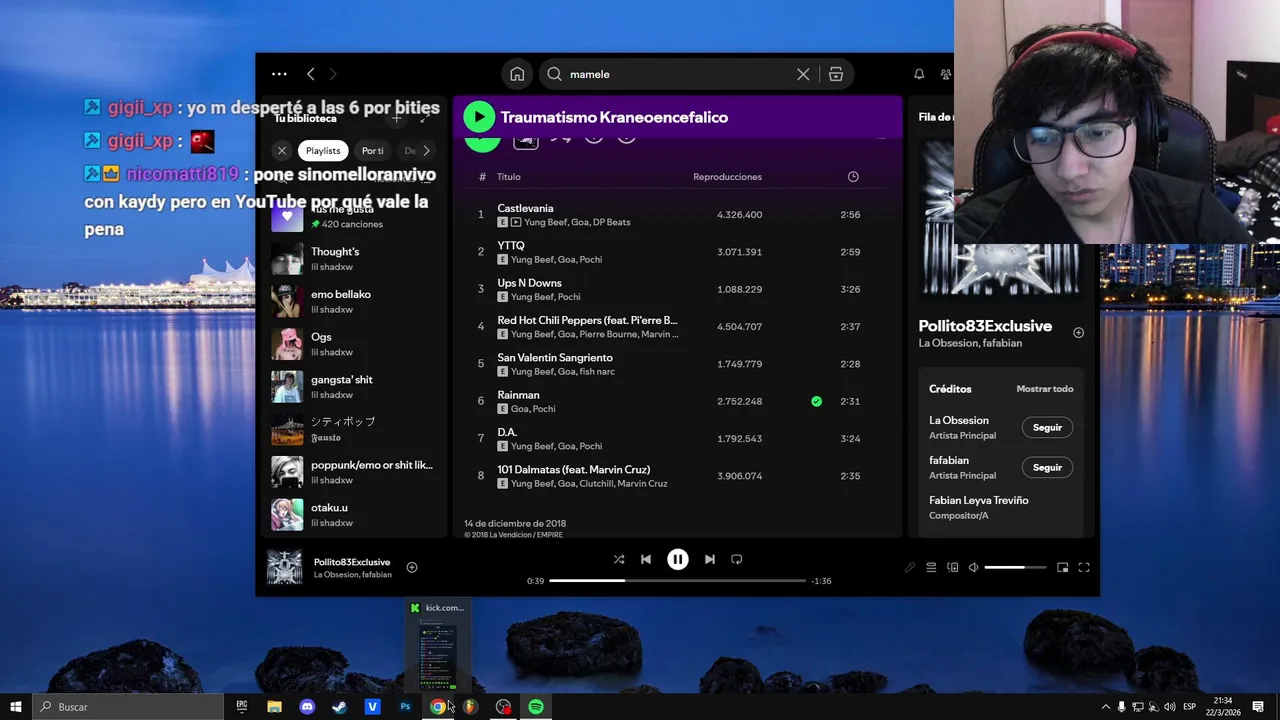
Task: Mute Spotify with the speaker icon
Action: [x=973, y=567]
